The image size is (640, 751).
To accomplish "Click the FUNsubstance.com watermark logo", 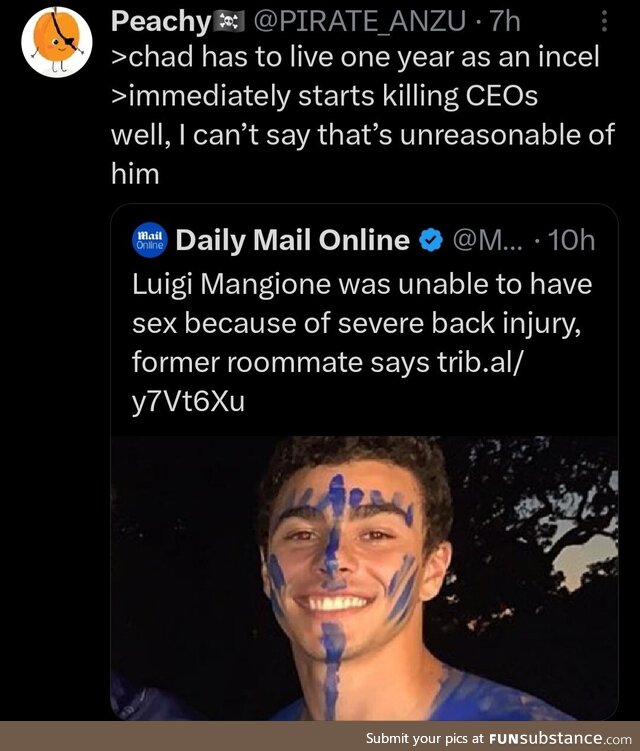I will (559, 738).
